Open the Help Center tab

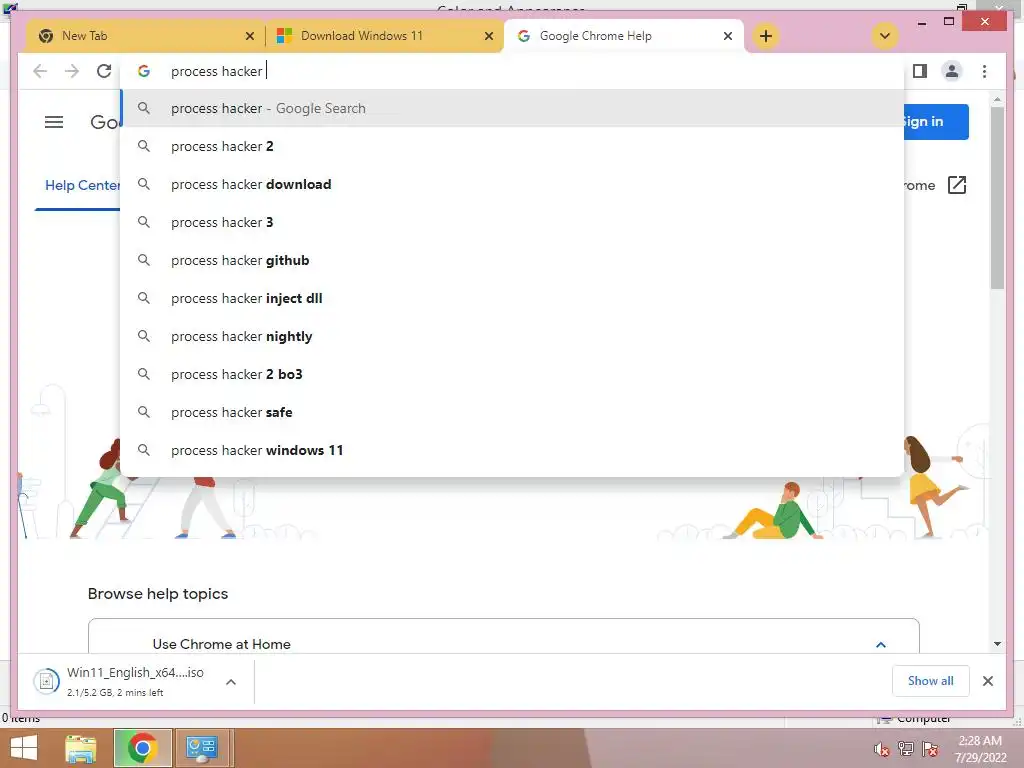(x=82, y=185)
